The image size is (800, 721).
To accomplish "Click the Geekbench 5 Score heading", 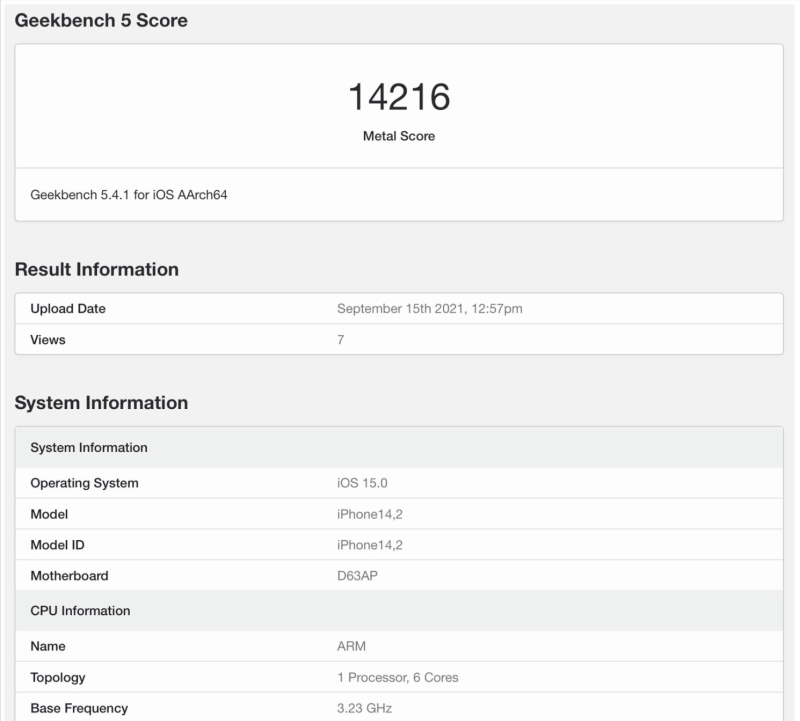I will (x=101, y=20).
